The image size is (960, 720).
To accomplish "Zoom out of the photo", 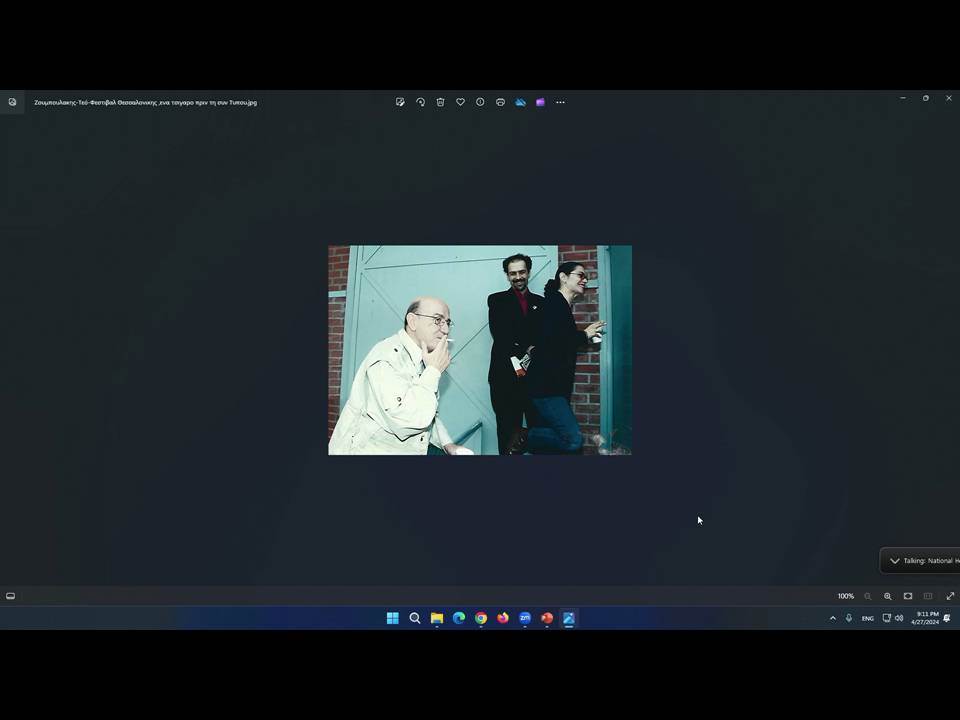I will point(868,596).
